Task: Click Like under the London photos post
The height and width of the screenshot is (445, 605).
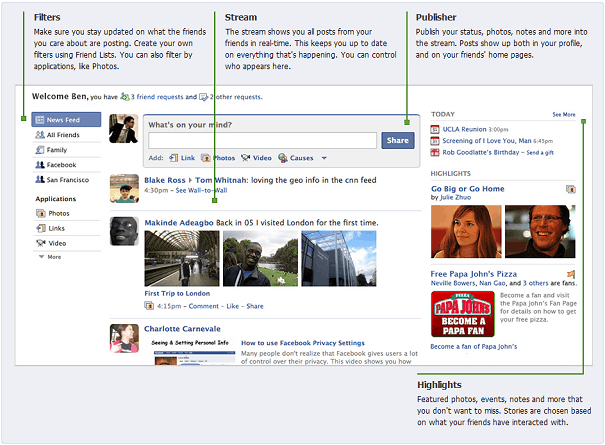Action: click(233, 306)
